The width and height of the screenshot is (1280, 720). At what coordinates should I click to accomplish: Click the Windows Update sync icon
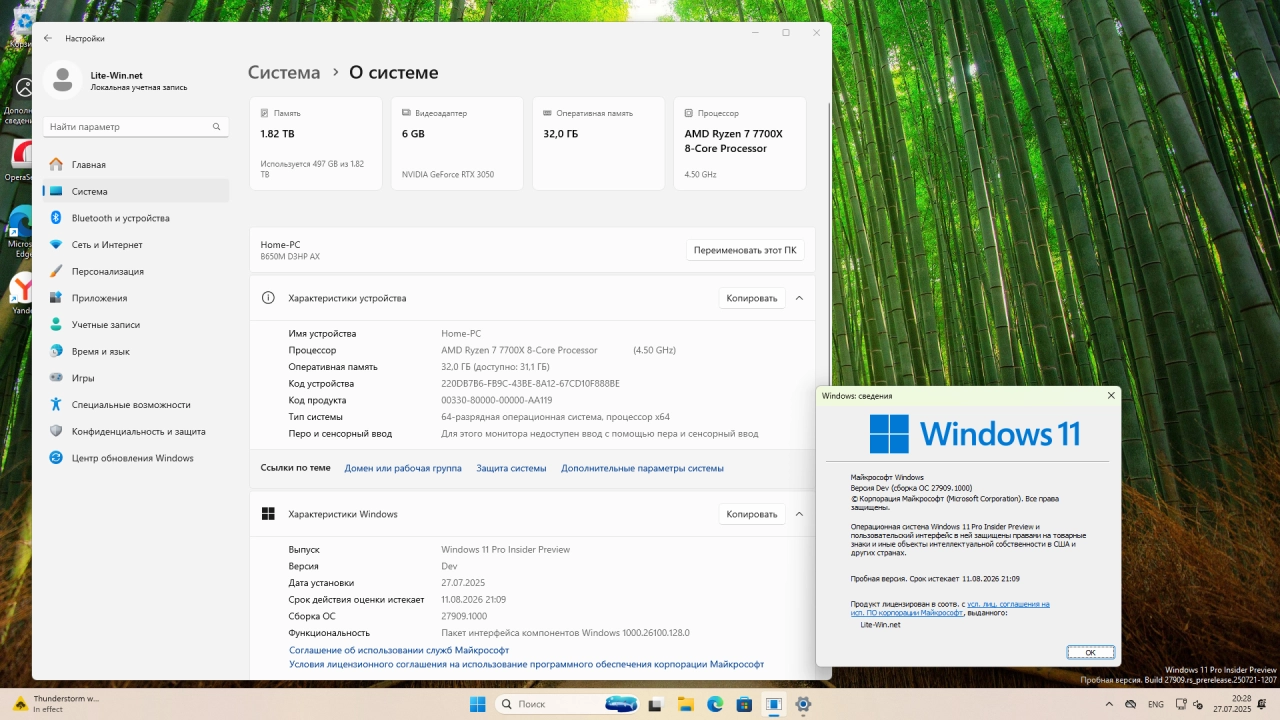click(56, 458)
